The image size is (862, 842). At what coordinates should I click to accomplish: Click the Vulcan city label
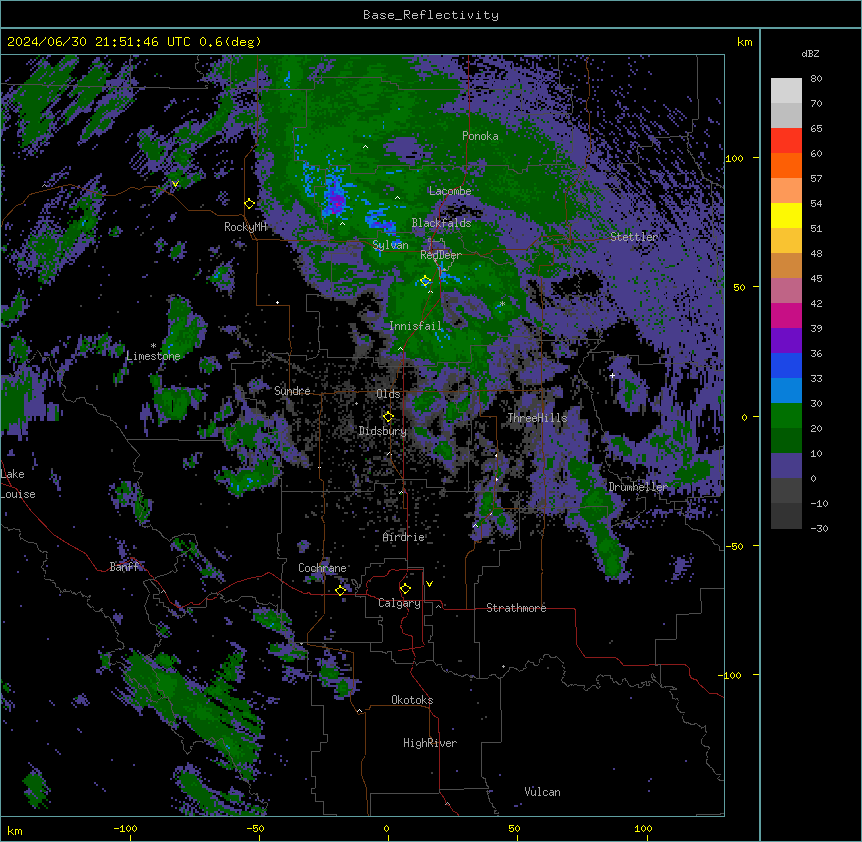(x=542, y=792)
